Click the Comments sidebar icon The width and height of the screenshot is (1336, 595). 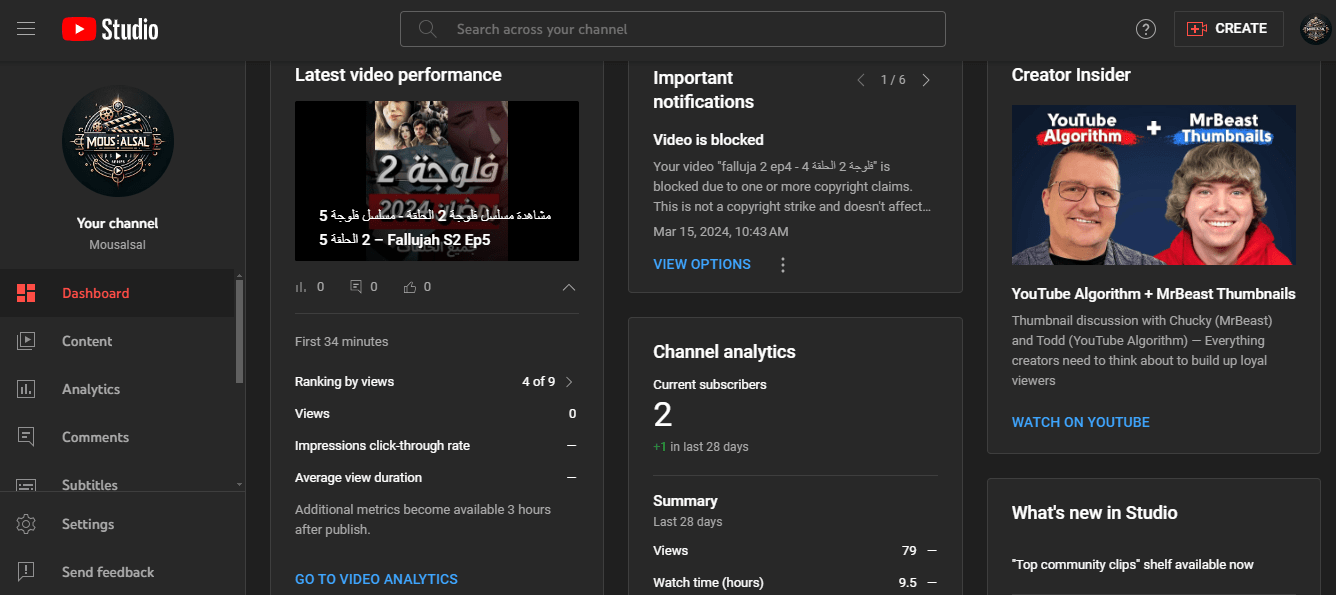coord(26,437)
